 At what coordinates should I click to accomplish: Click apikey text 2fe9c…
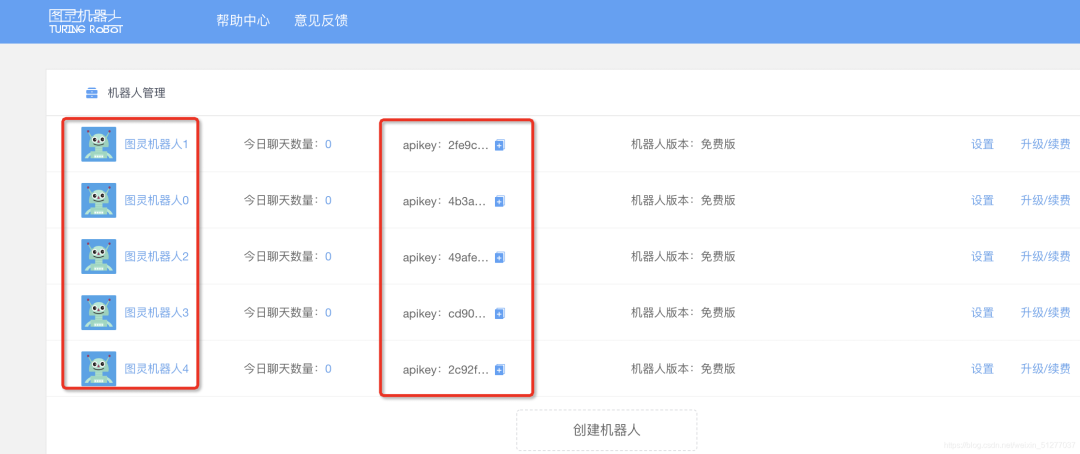(x=468, y=145)
